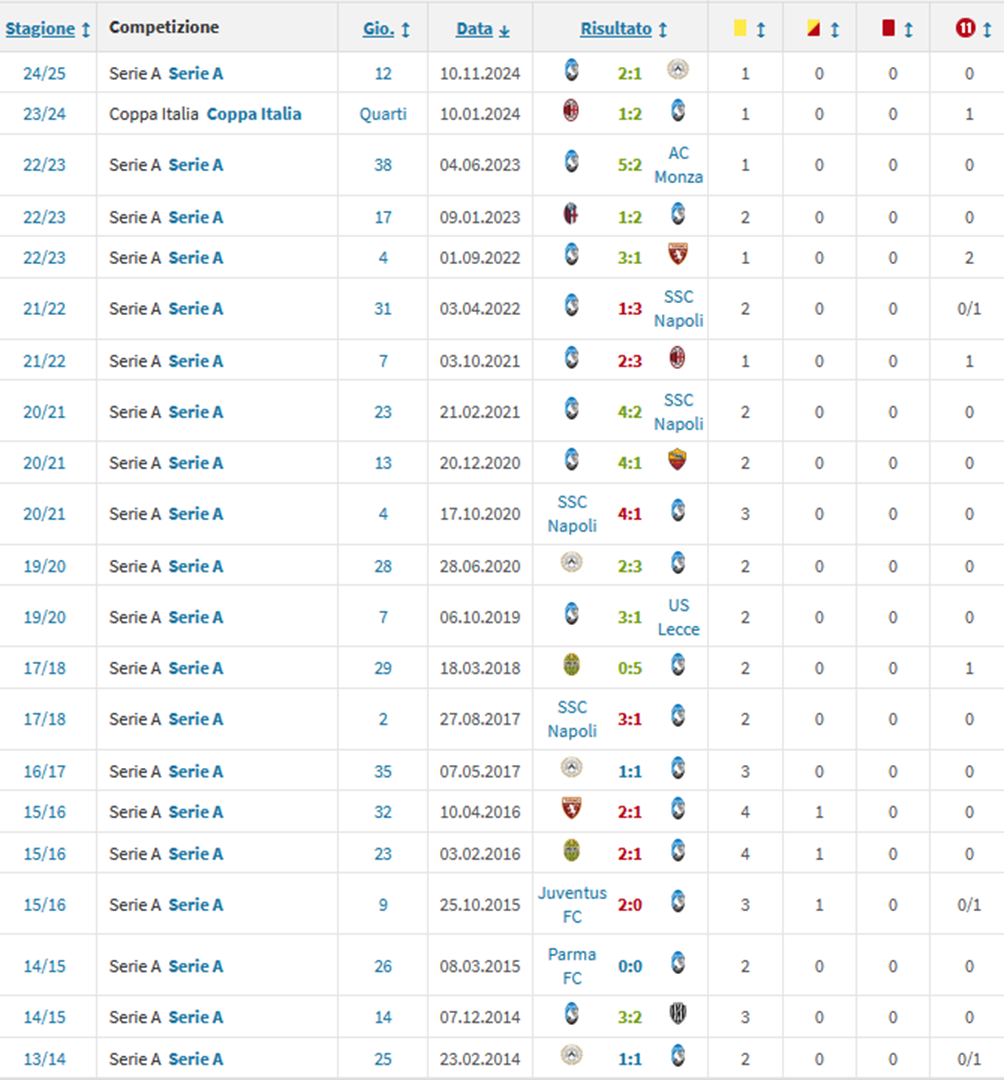Open the 5:2 match result
1004x1080 pixels.
pos(629,165)
